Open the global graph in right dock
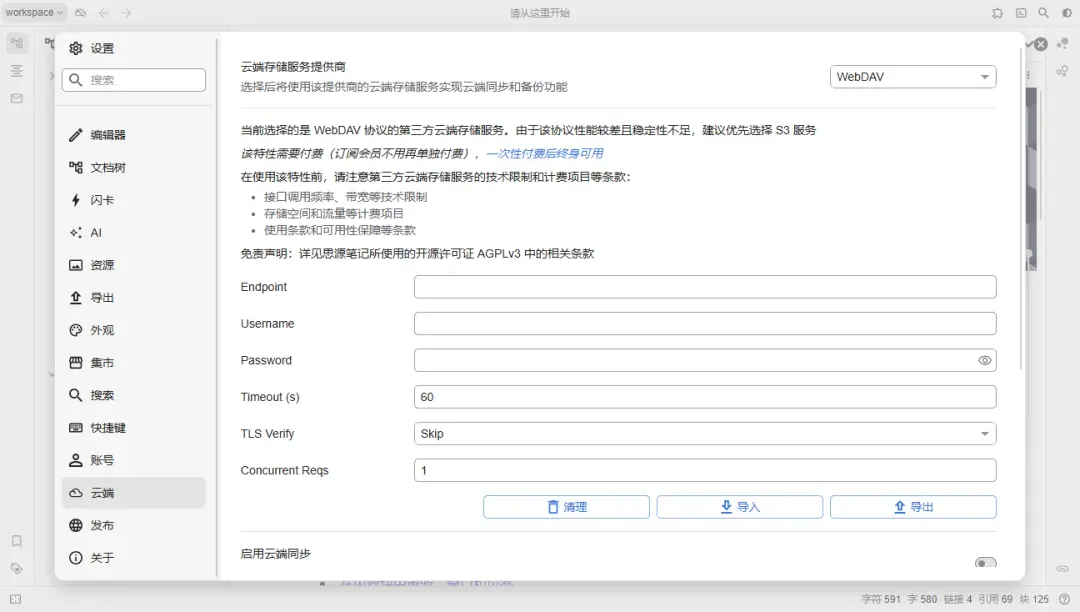The height and width of the screenshot is (612, 1080). click(1063, 71)
